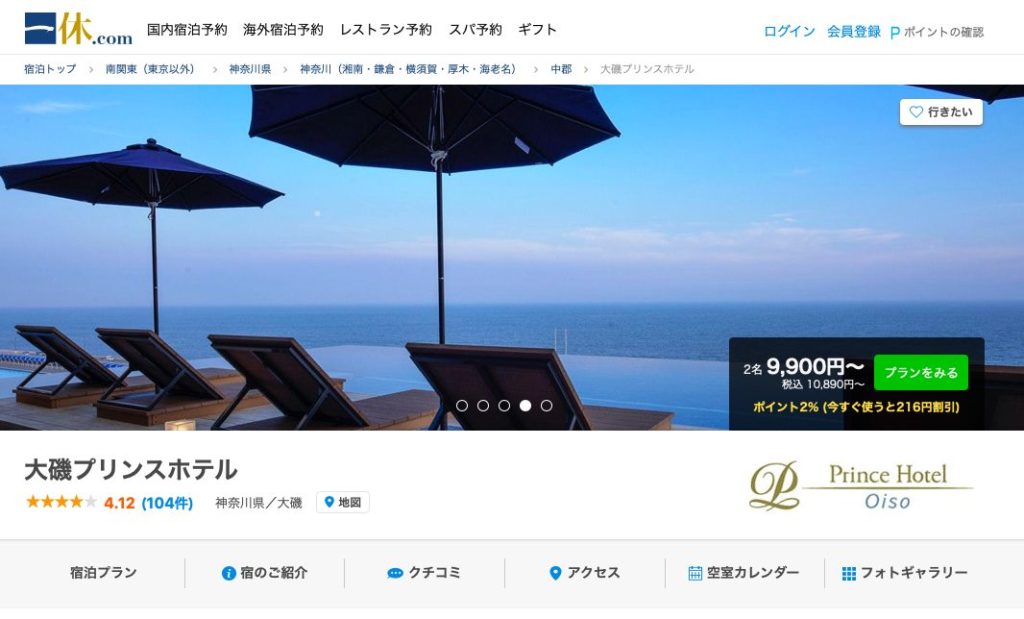Image resolution: width=1024 pixels, height=619 pixels.
Task: Select the third carousel slide dot
Action: (504, 406)
